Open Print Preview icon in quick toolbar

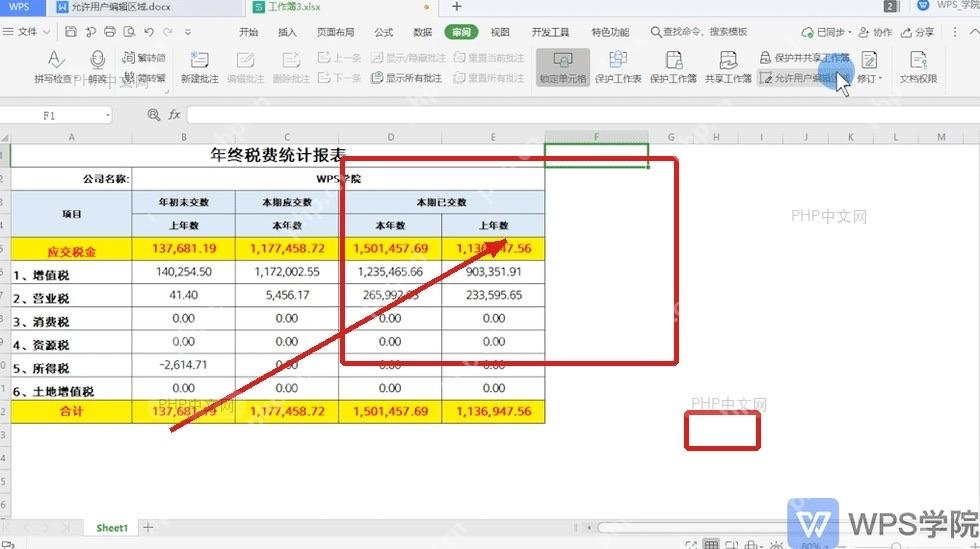coord(129,31)
